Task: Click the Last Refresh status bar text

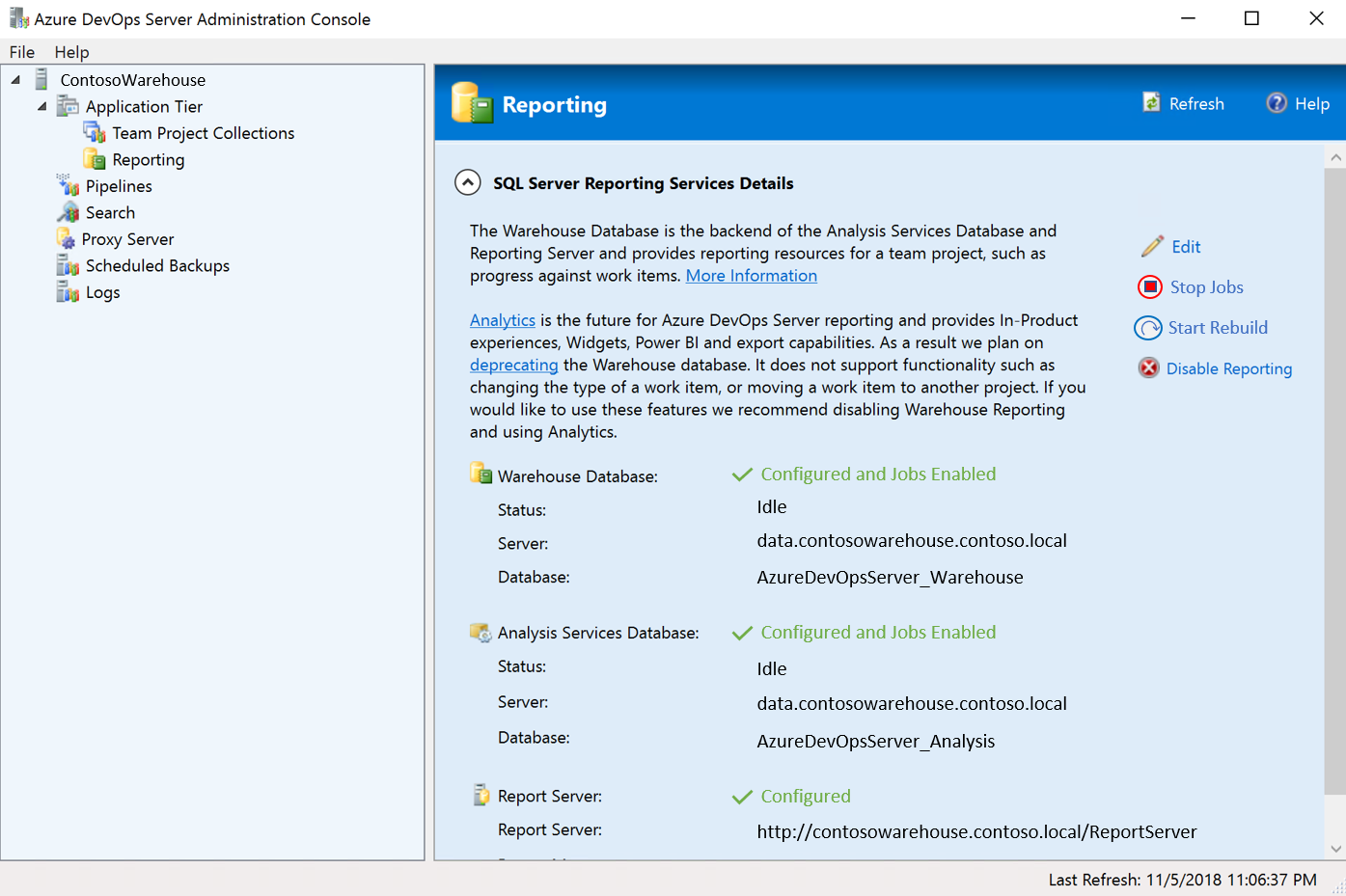Action: point(1182,880)
